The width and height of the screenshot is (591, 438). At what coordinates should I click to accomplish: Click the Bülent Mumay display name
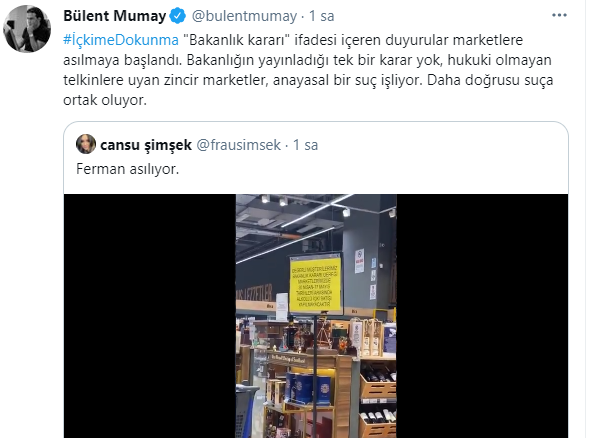pyautogui.click(x=115, y=16)
